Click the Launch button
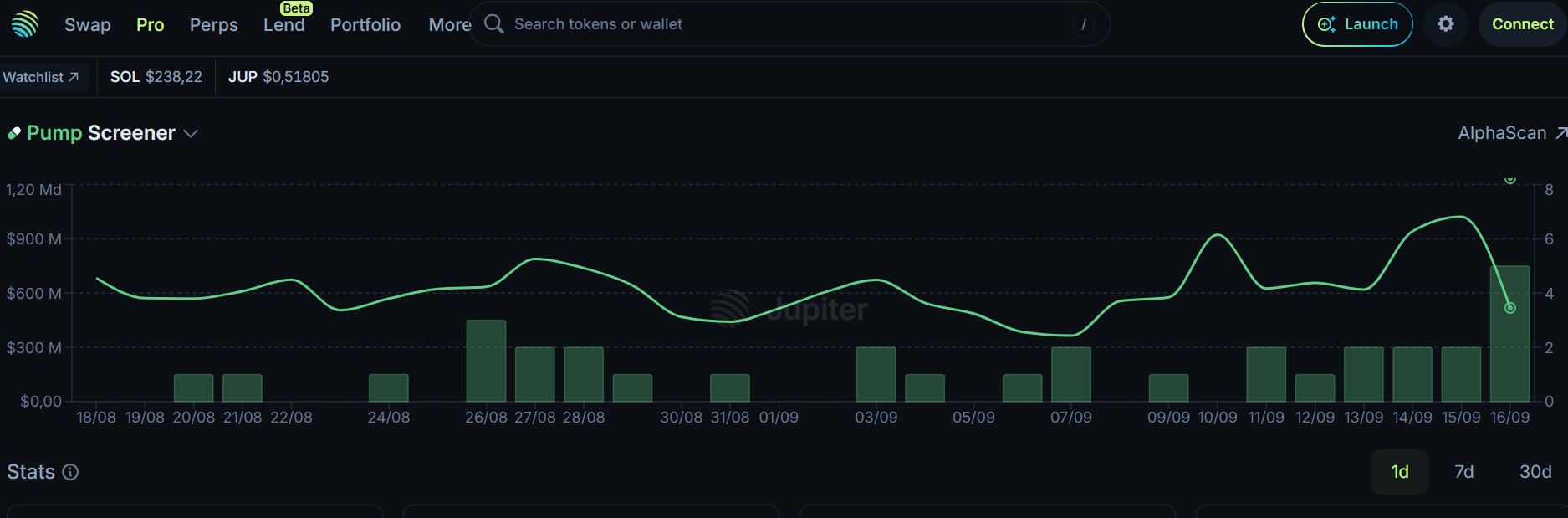The image size is (1568, 518). [x=1357, y=24]
